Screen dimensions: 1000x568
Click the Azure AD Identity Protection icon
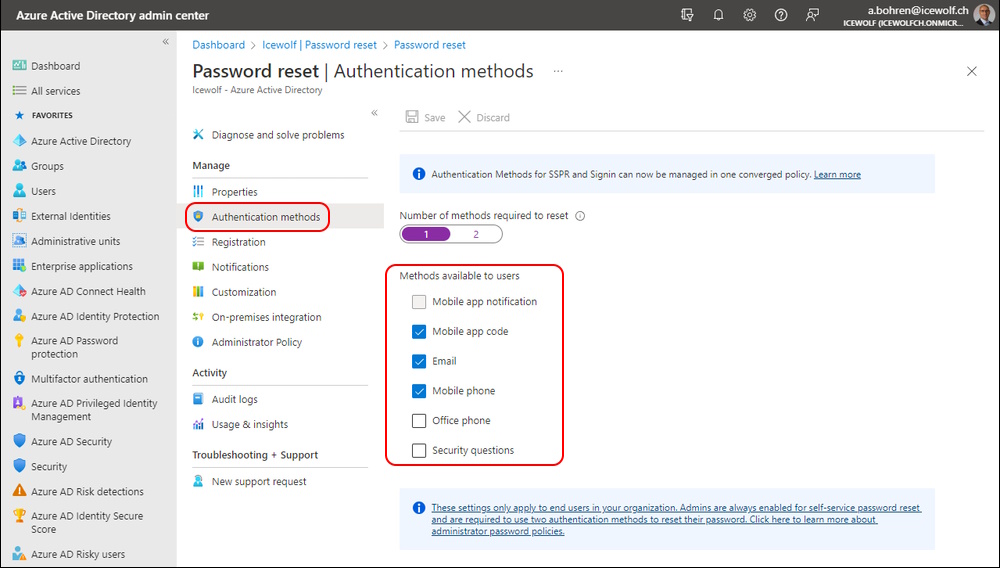click(x=20, y=316)
